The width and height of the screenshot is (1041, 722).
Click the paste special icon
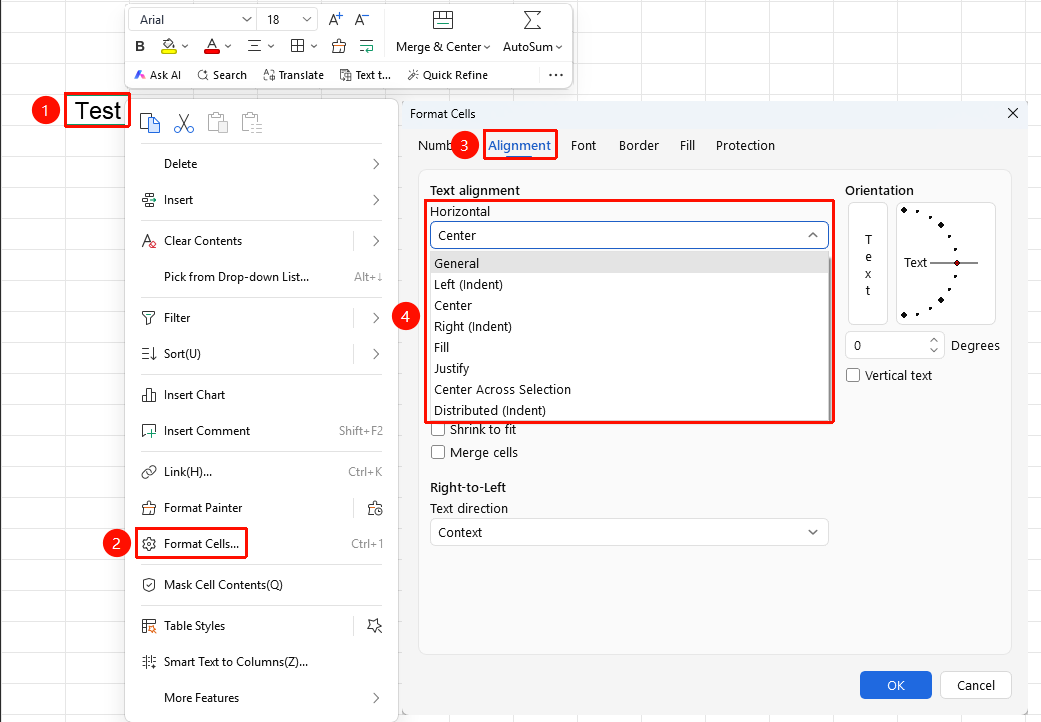point(252,123)
